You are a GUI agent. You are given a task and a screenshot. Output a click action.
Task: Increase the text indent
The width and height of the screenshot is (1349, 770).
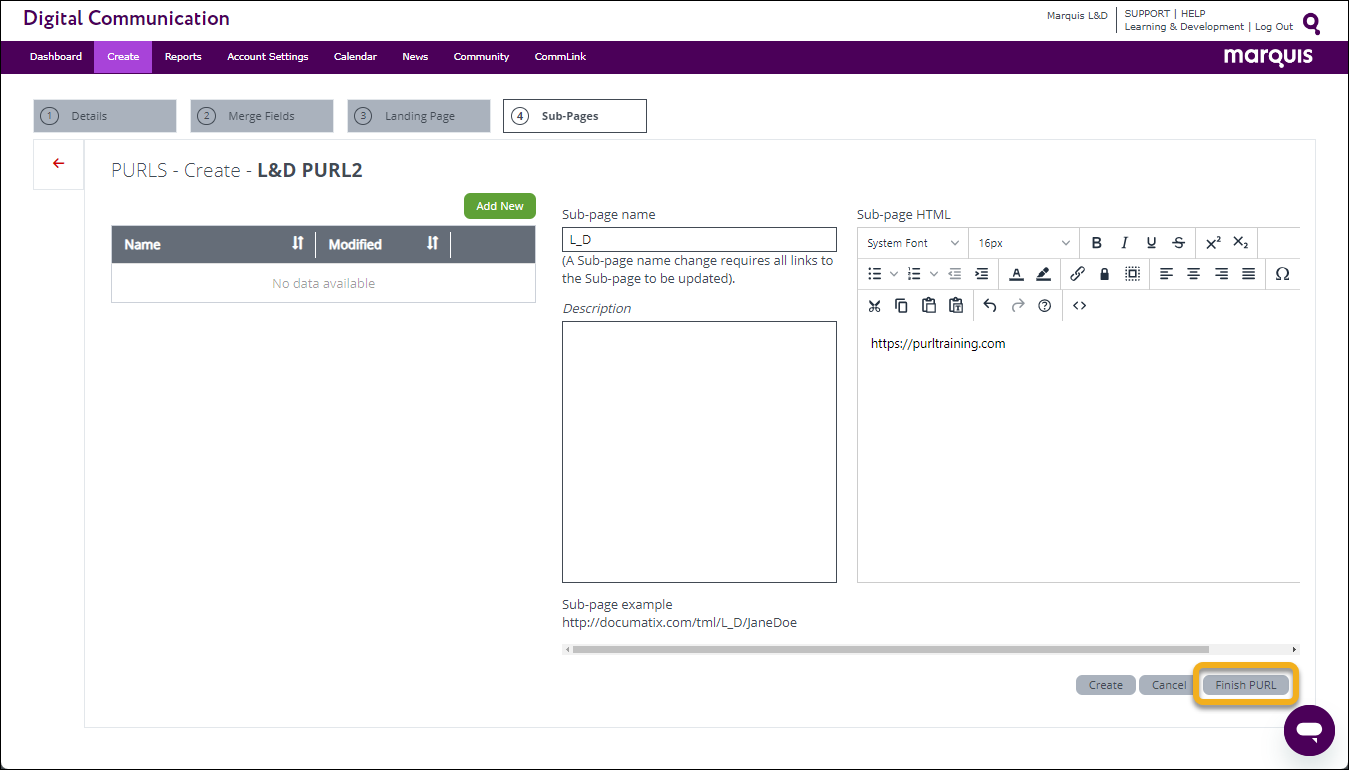[x=981, y=274]
